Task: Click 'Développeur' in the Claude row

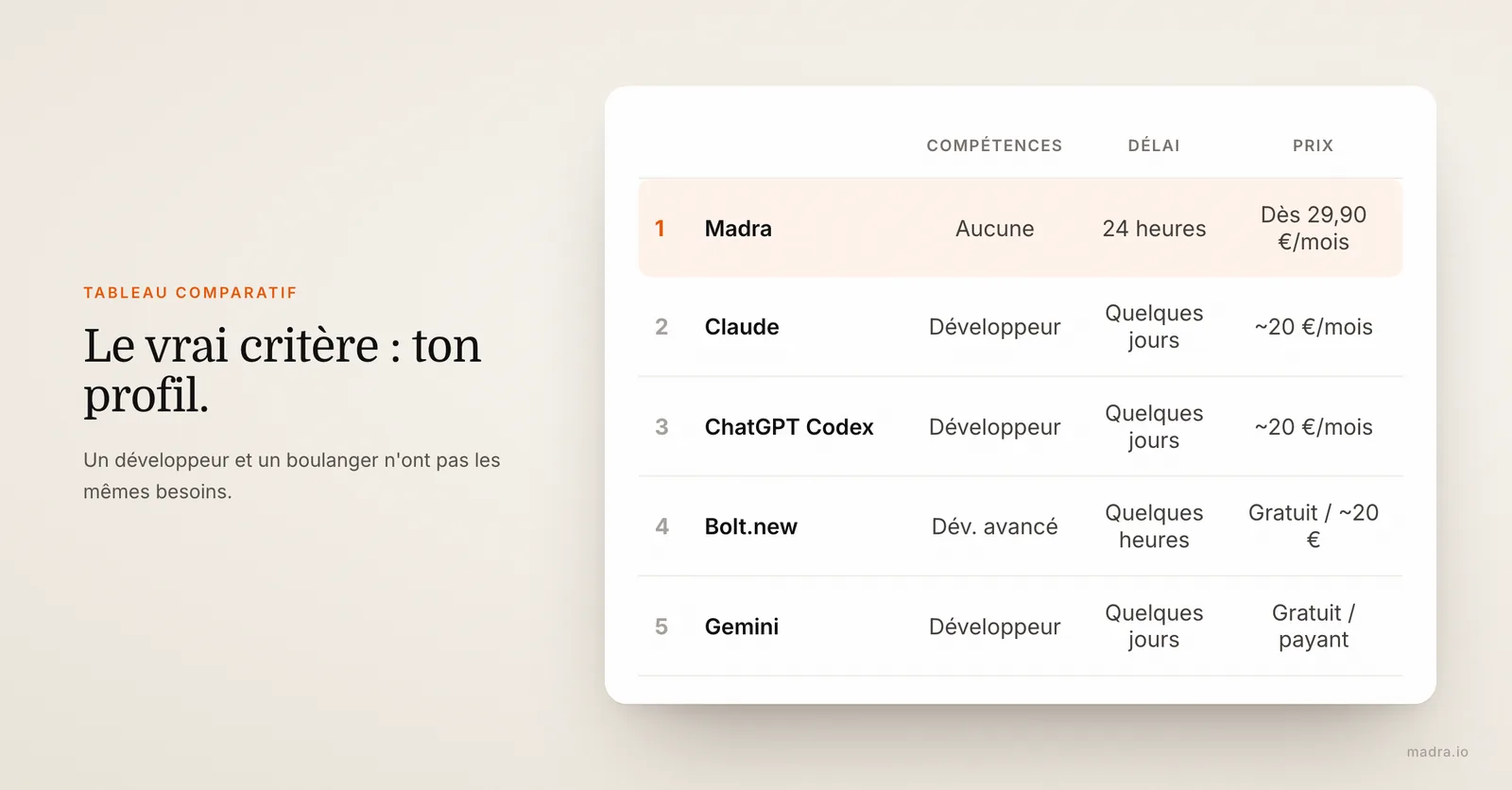Action: pyautogui.click(x=994, y=327)
